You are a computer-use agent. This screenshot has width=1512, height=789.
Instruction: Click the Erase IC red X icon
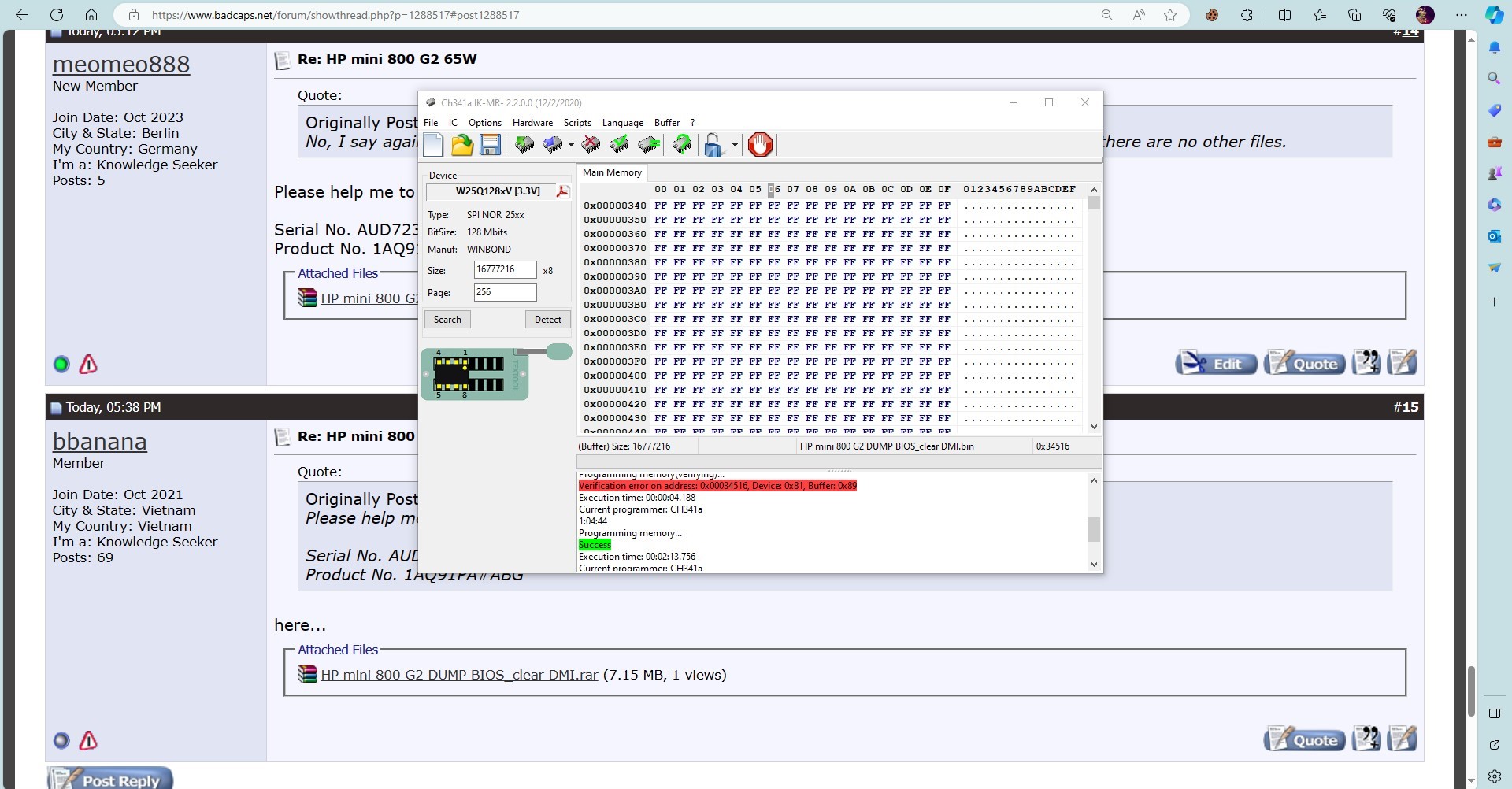click(x=591, y=145)
